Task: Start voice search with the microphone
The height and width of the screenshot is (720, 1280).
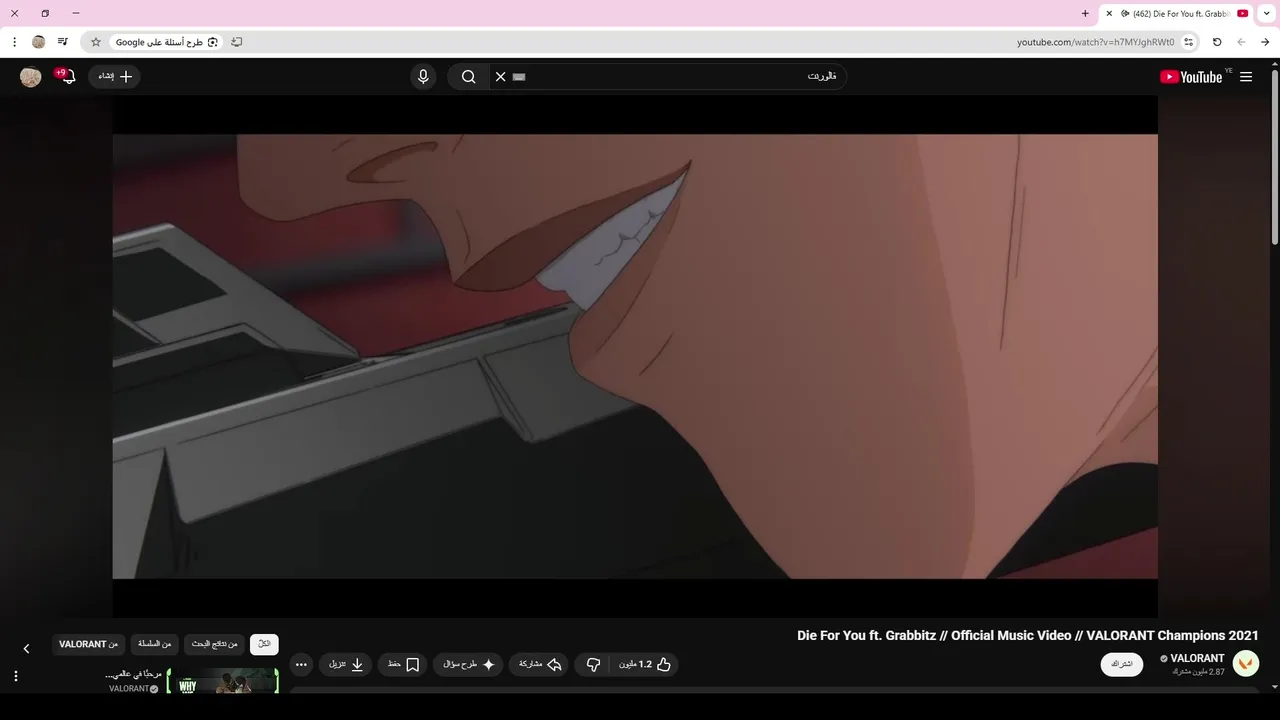Action: 423,77
